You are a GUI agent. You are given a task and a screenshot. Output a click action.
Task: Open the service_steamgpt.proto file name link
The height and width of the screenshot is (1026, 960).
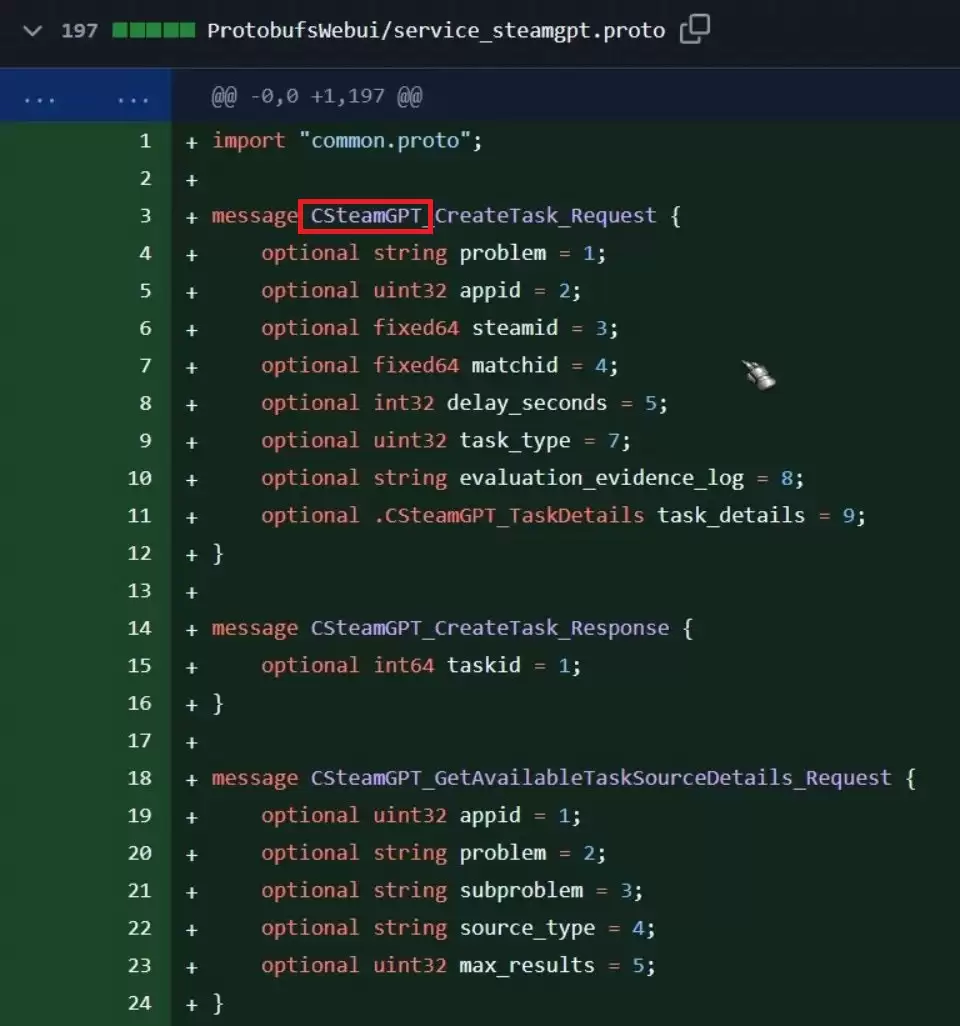tap(435, 31)
